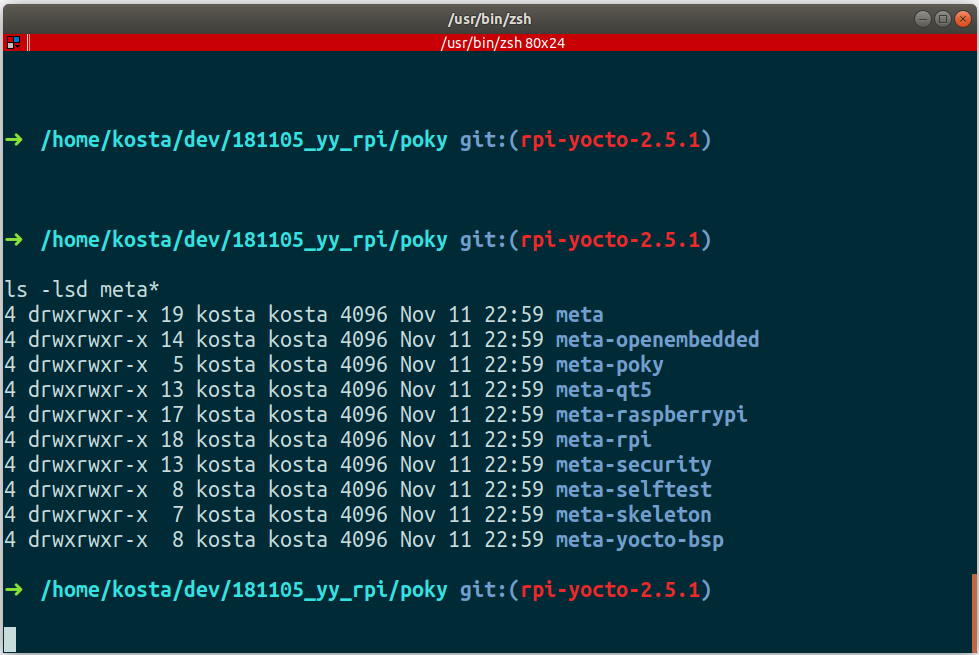Click the green prompt arrow at the bottom
979x655 pixels.
[14, 590]
